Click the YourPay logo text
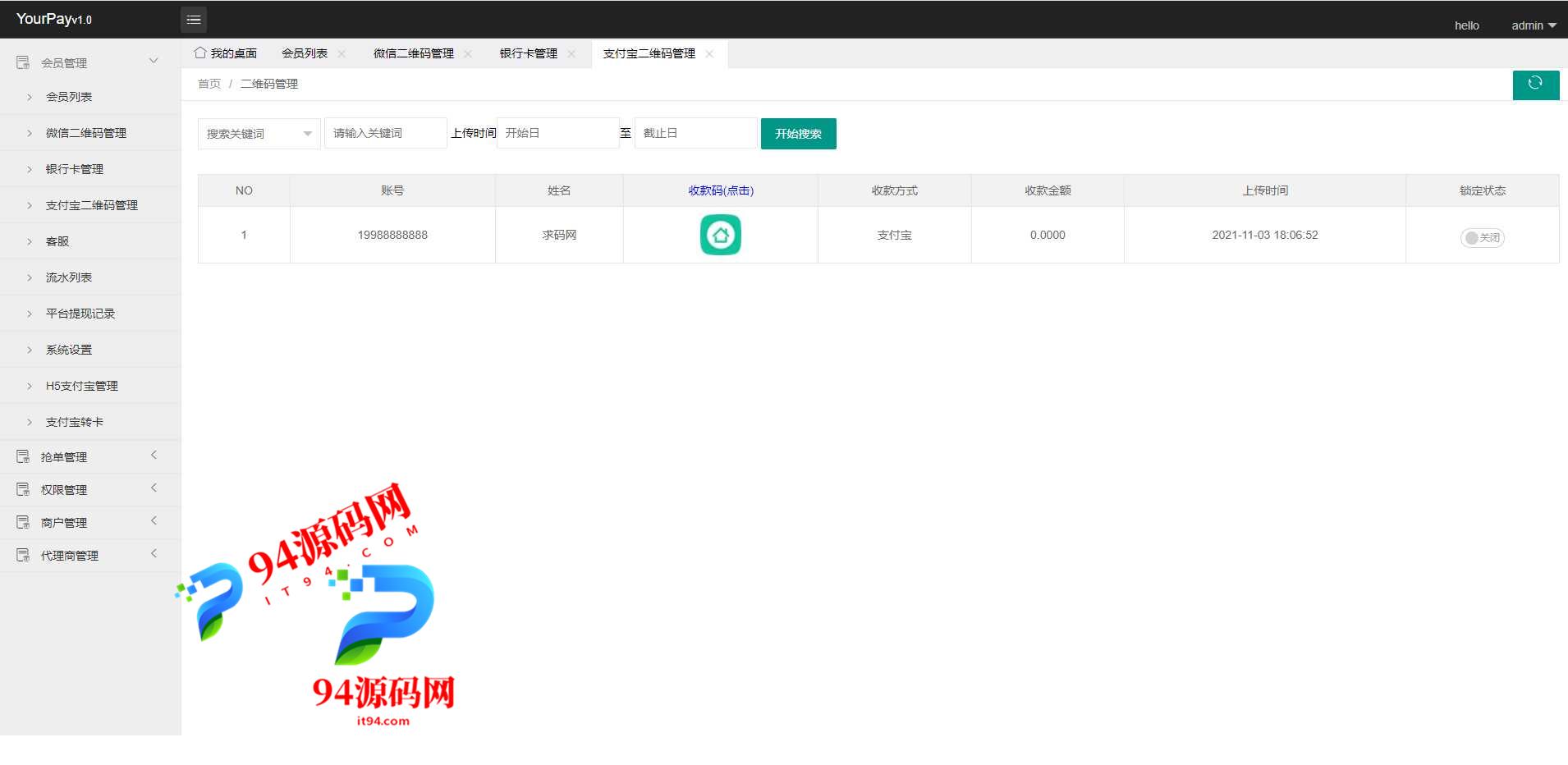Screen dimensions: 1568x765 54,19
